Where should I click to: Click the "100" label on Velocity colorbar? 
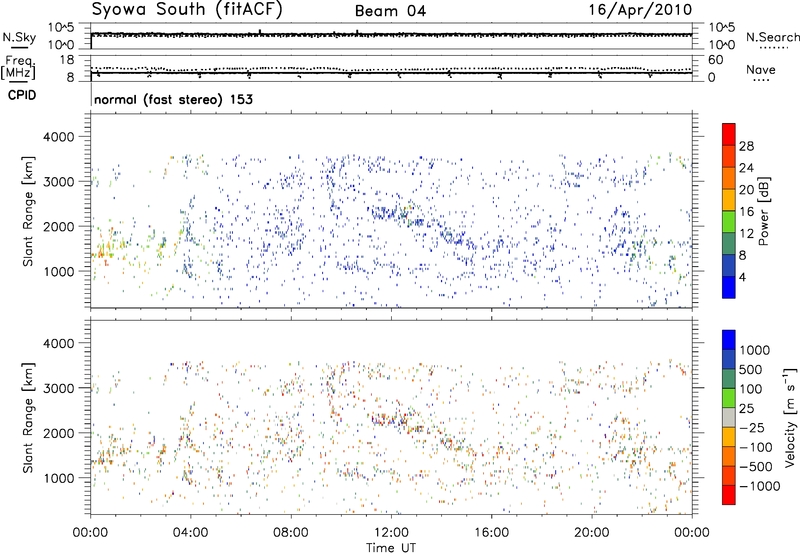pyautogui.click(x=751, y=389)
